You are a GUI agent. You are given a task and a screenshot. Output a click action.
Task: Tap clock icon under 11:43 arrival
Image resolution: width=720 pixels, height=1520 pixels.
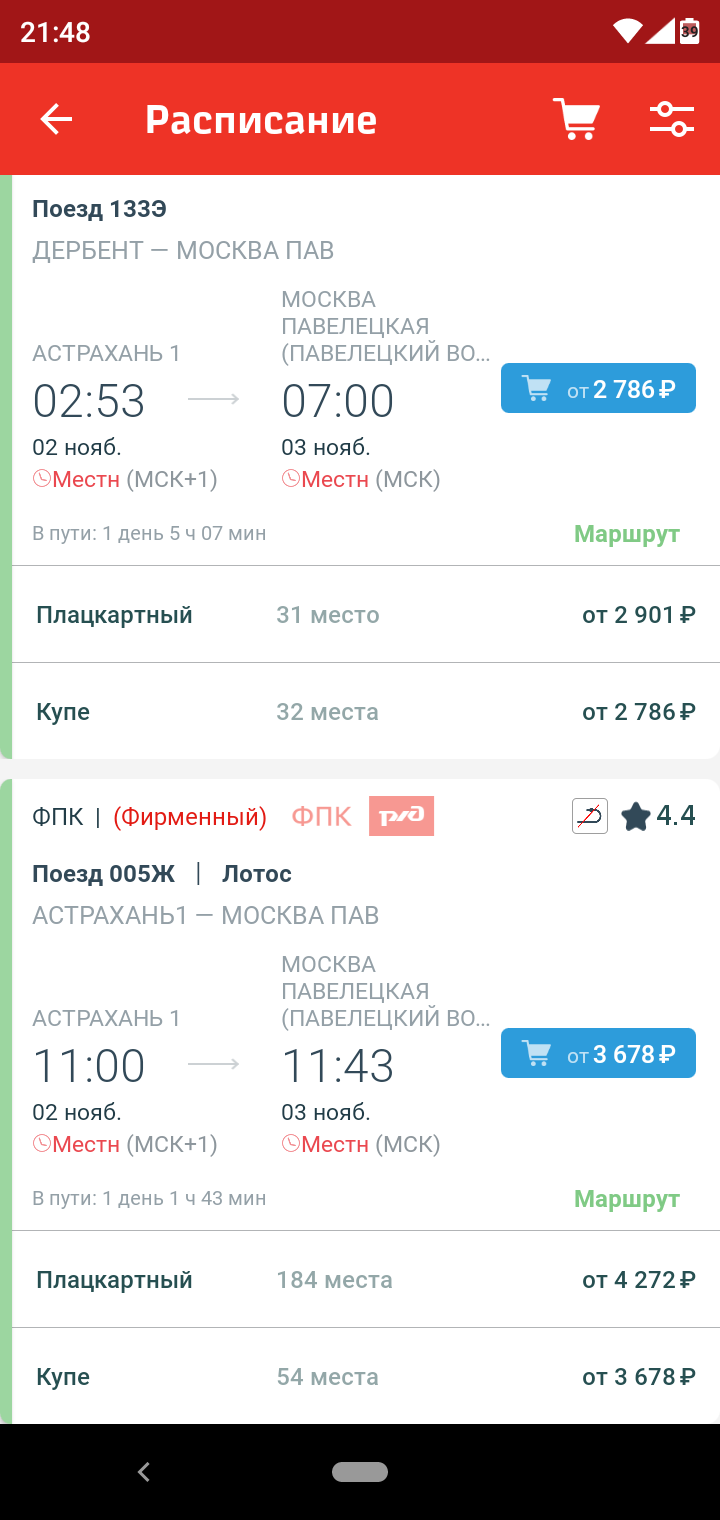(x=291, y=1144)
